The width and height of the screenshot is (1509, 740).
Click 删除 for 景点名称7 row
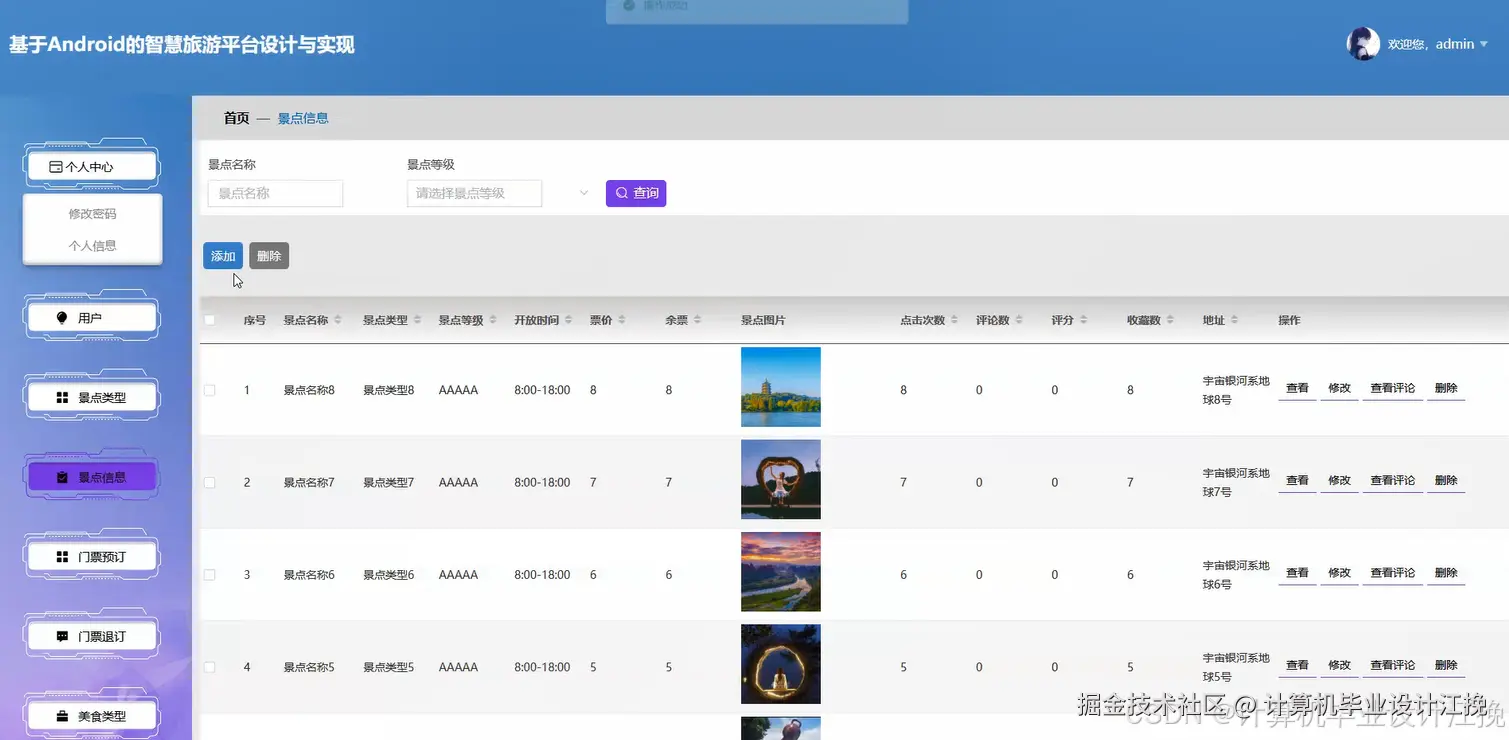pos(1446,480)
